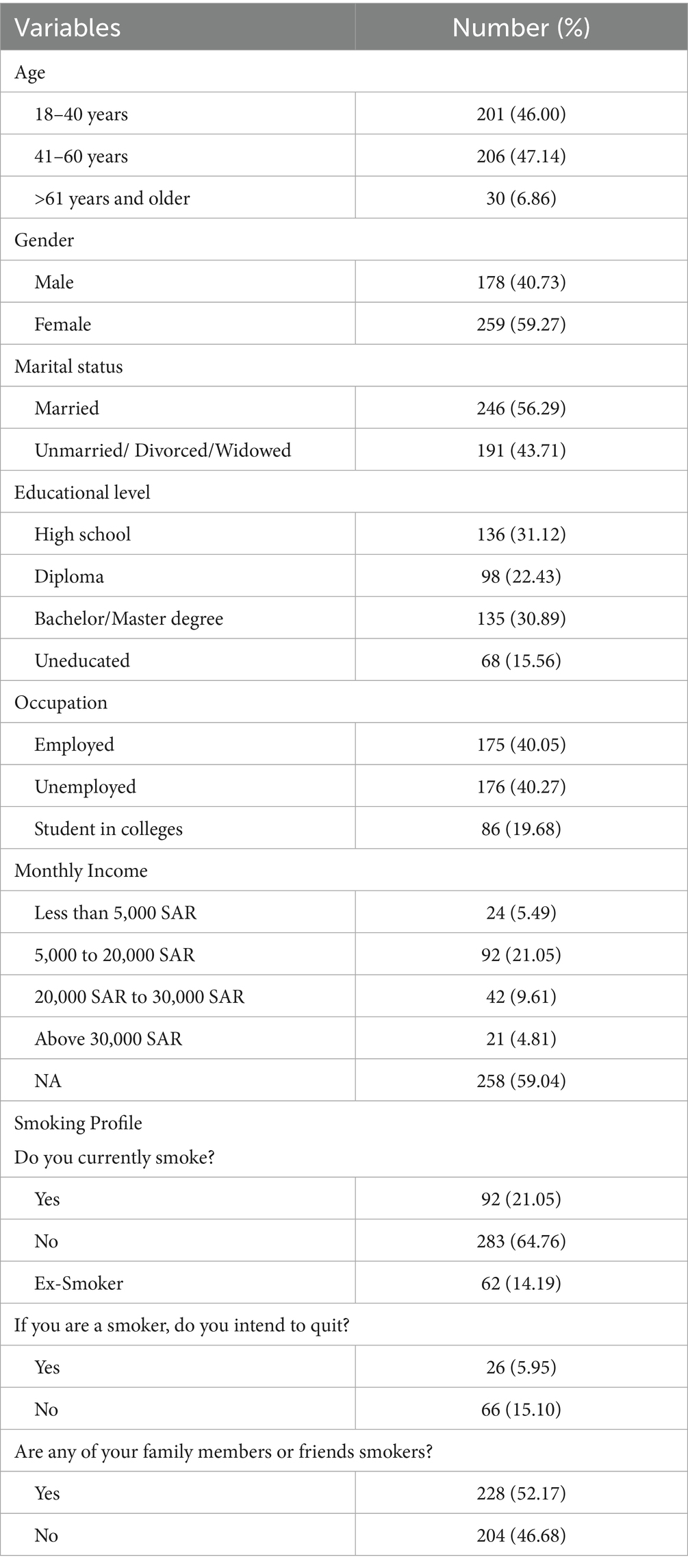This screenshot has width=688, height=1568.
Task: Select the 20,000 SAR to 30,000 SAR label
Action: [140, 997]
